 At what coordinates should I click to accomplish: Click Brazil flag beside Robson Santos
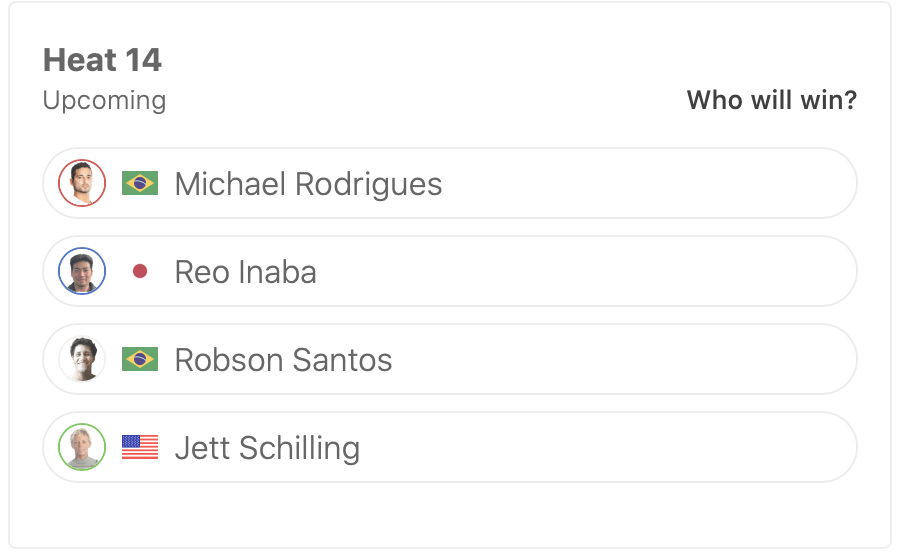140,359
